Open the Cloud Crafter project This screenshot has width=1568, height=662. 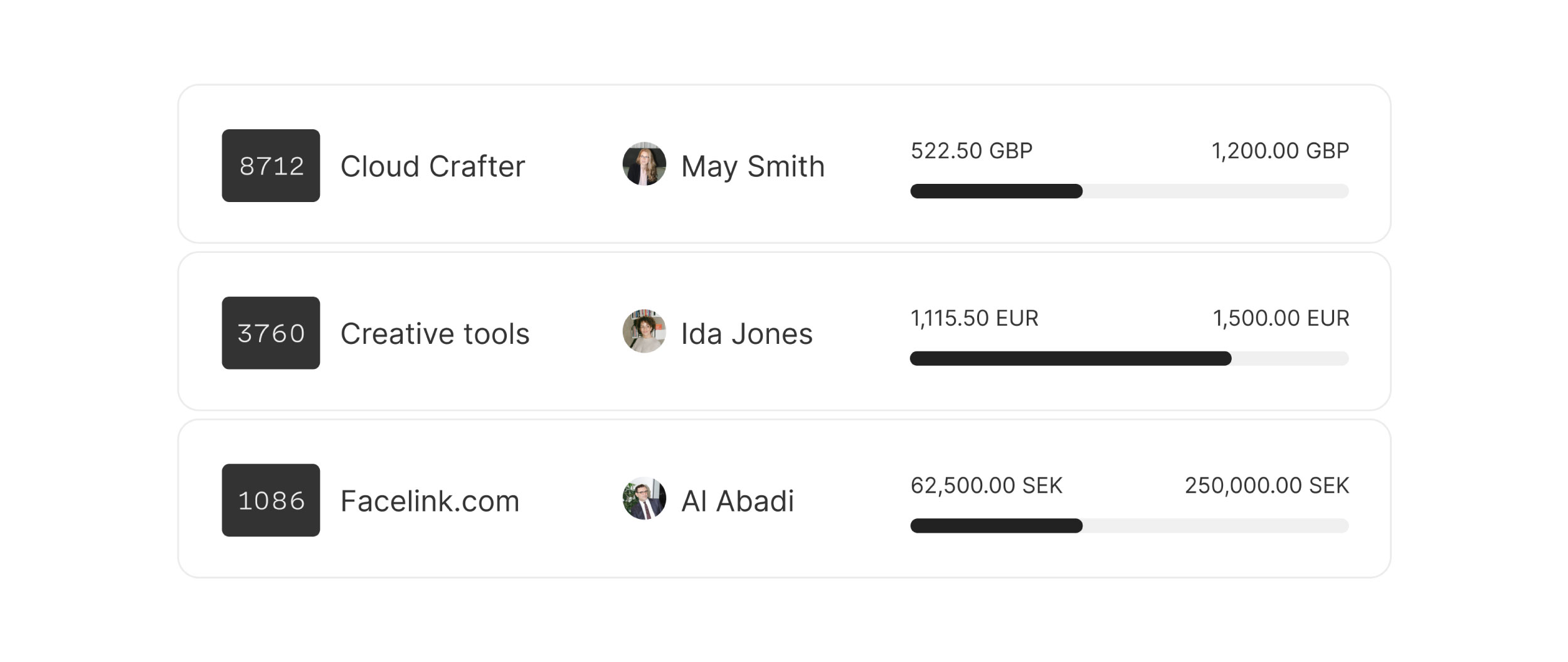tap(432, 167)
